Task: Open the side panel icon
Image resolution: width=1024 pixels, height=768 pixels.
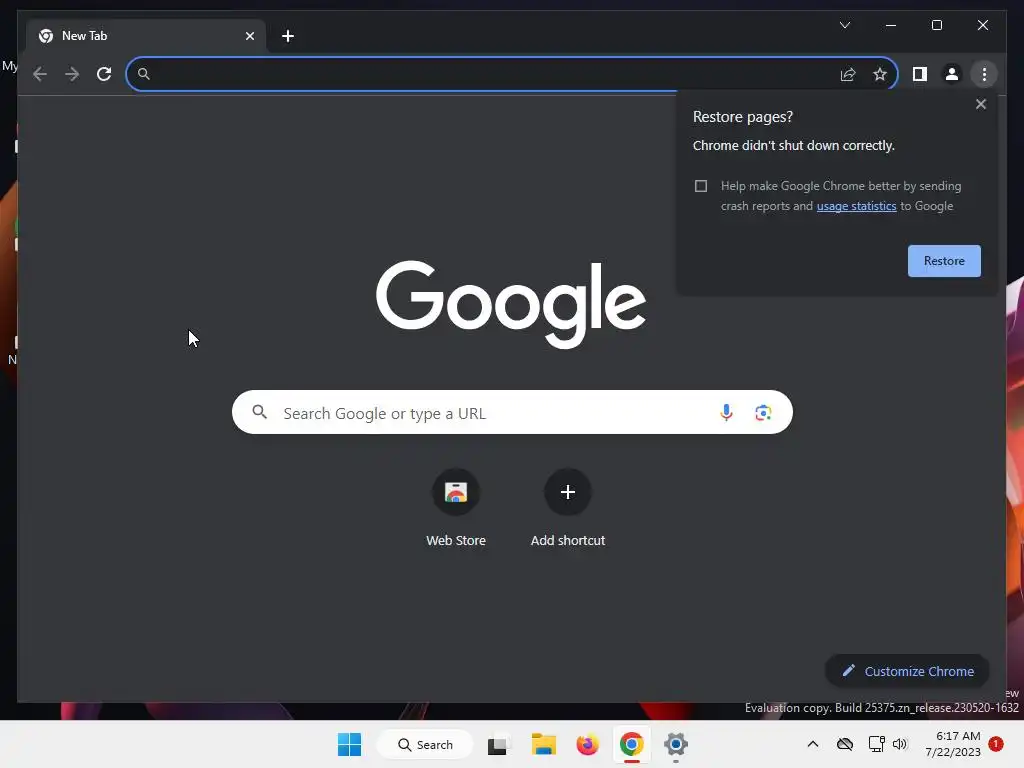Action: coord(920,74)
